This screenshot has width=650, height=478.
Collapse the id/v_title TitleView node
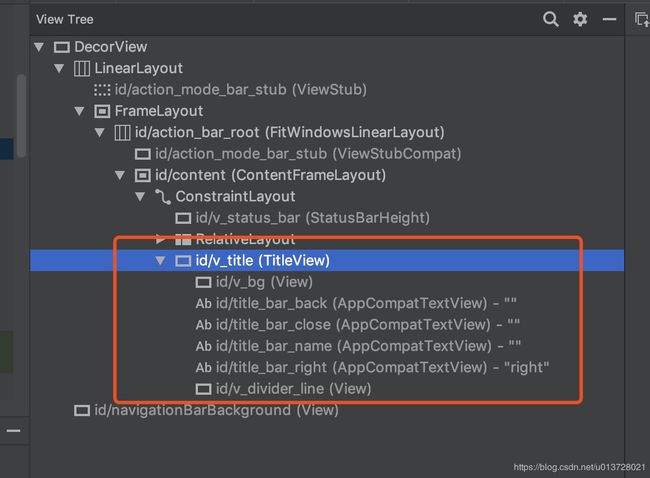(x=160, y=260)
